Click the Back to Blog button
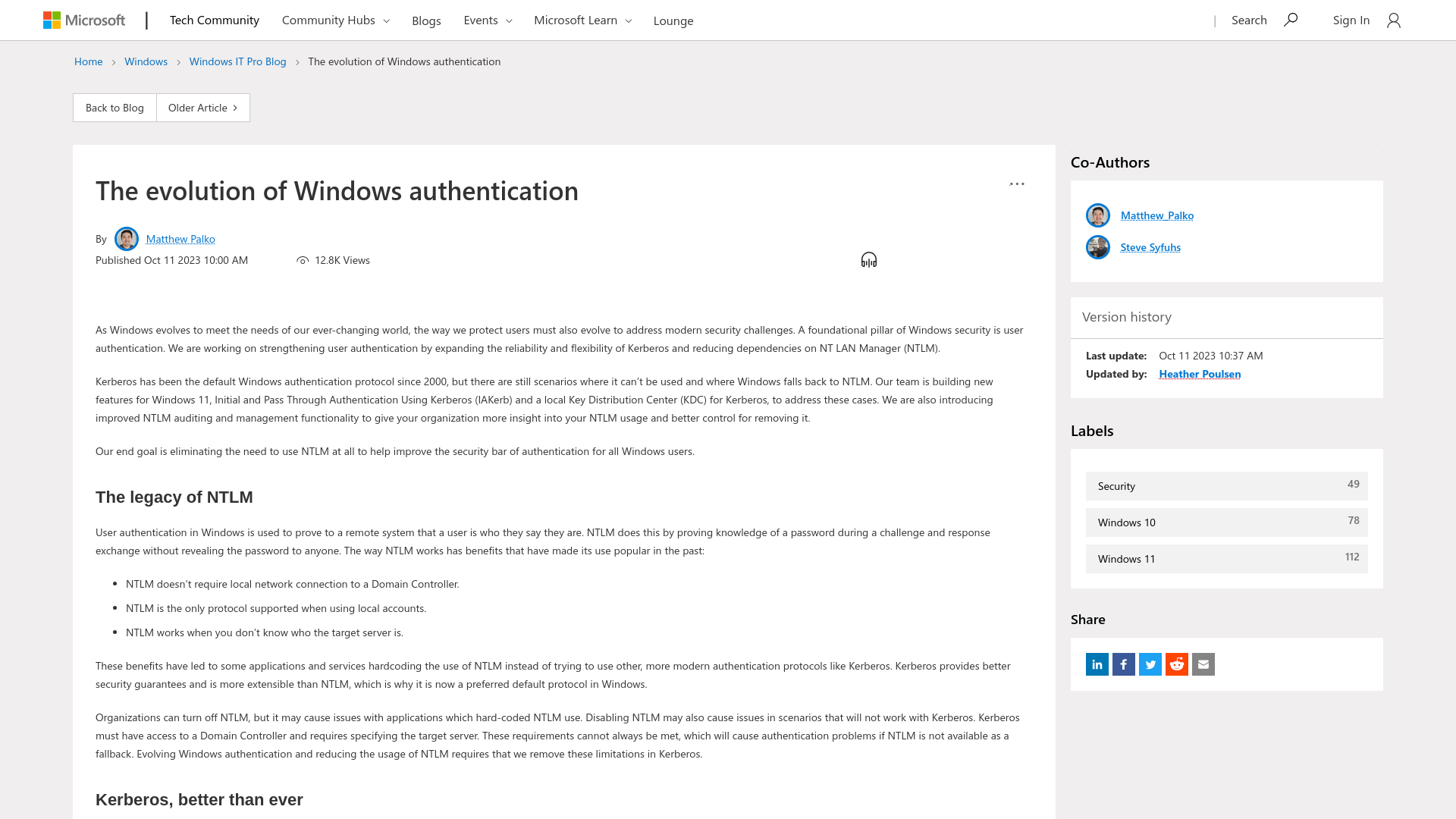The height and width of the screenshot is (819, 1456). (115, 108)
